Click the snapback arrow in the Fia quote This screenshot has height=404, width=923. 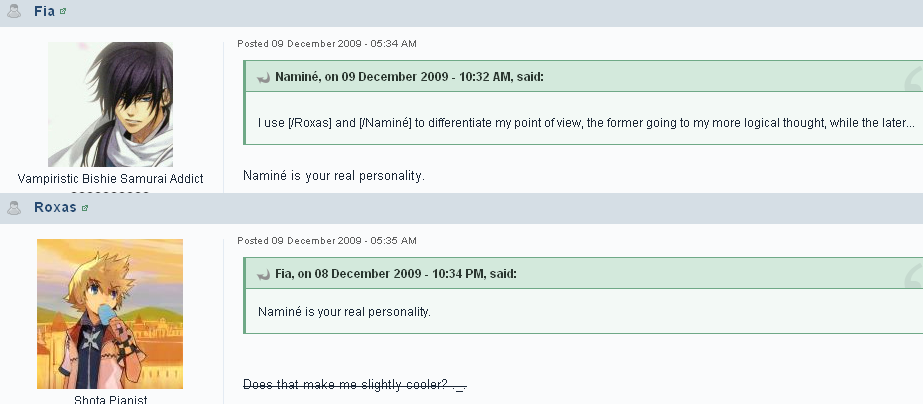263,274
